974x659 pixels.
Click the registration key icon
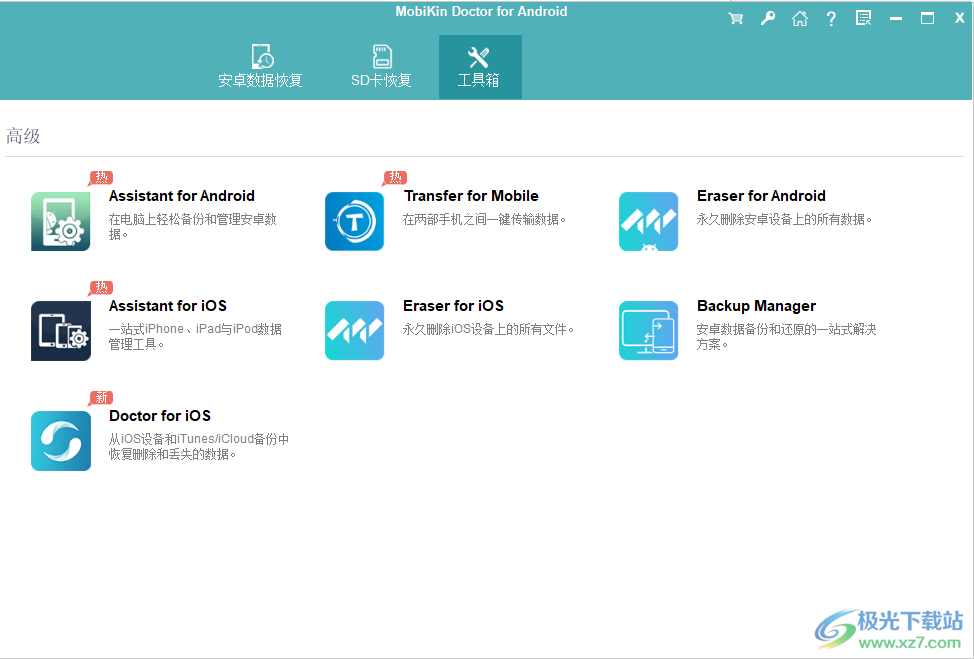[767, 17]
